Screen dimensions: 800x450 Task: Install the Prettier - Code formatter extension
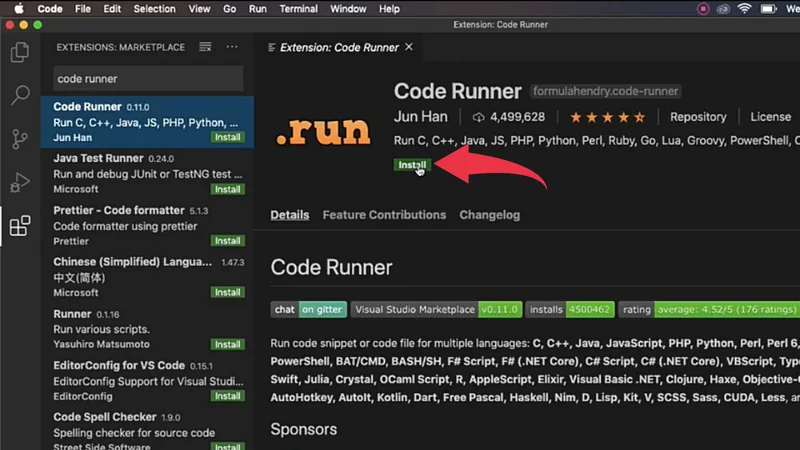pos(227,241)
